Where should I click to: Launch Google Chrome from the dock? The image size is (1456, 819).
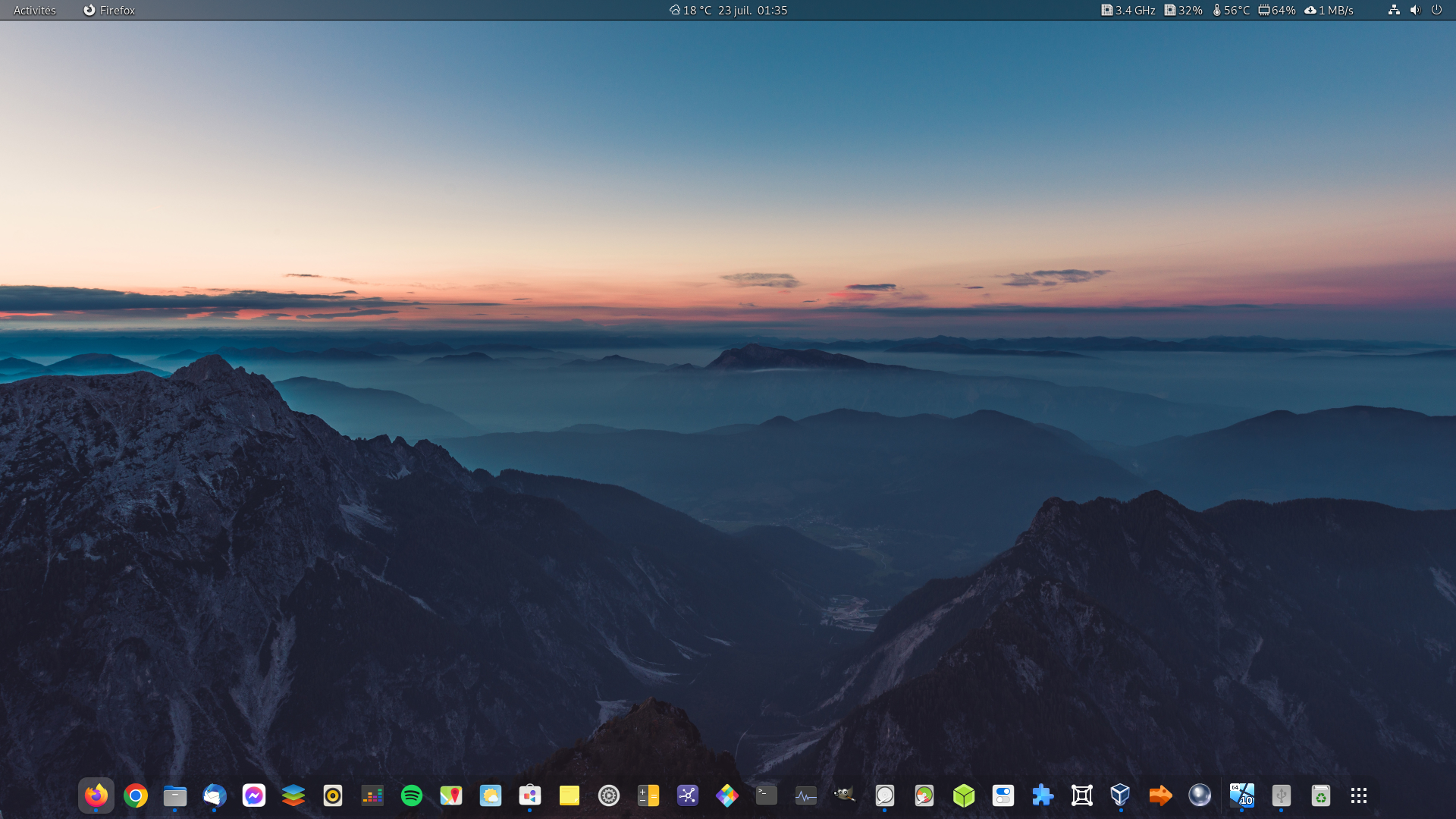tap(136, 795)
